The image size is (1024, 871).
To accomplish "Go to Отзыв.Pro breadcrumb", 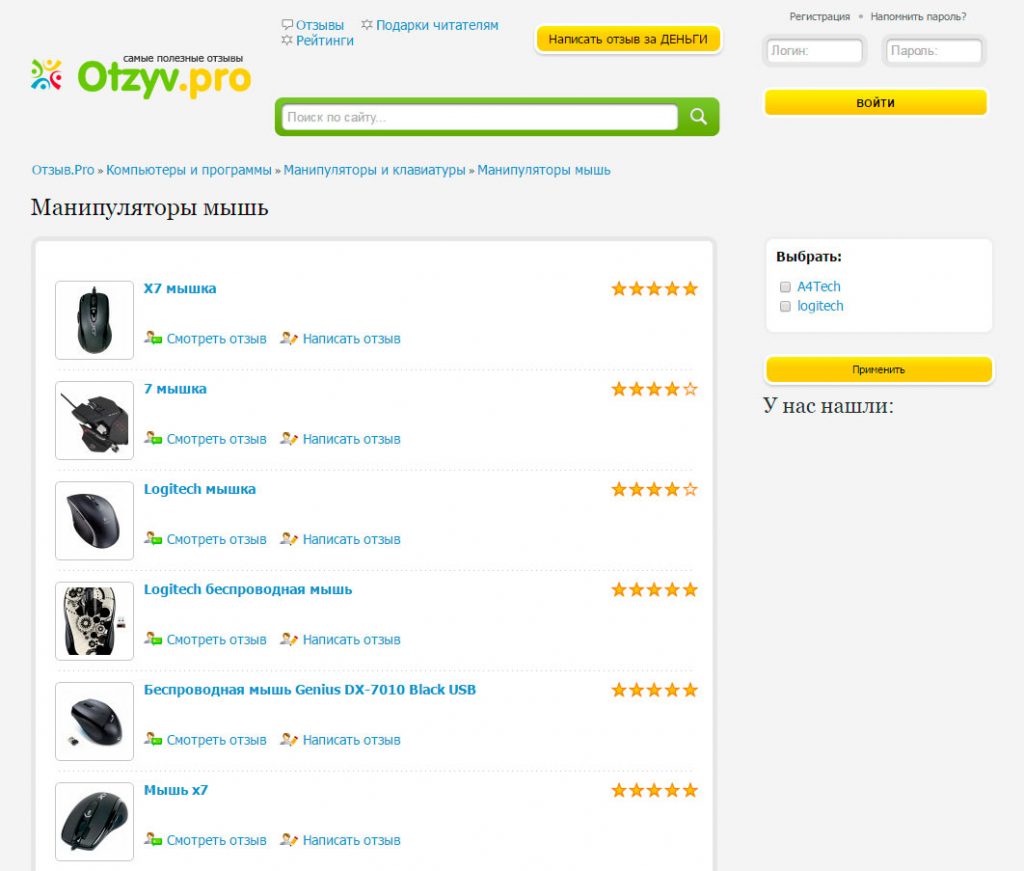I will 63,170.
